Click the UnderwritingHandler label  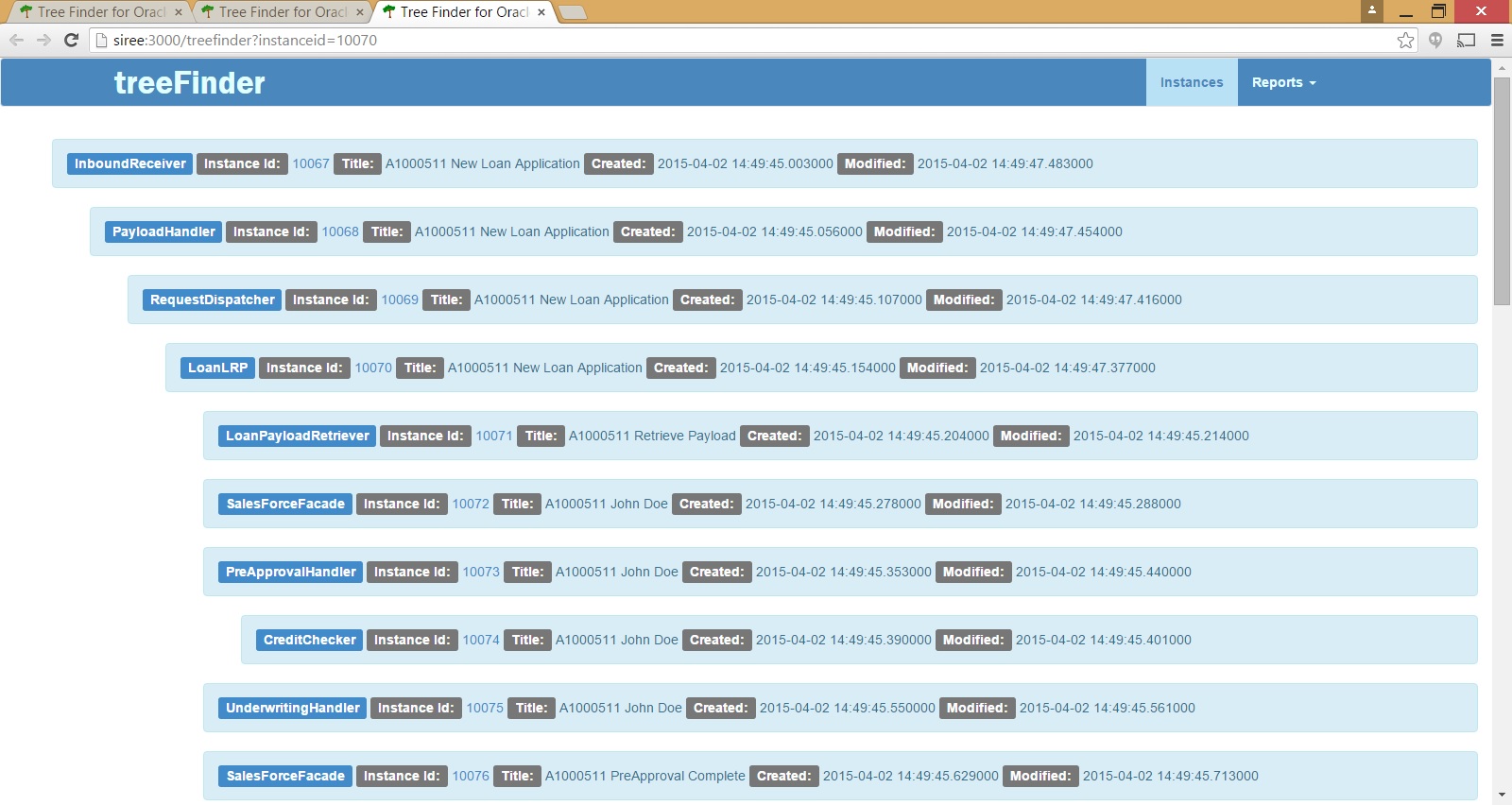coord(292,708)
